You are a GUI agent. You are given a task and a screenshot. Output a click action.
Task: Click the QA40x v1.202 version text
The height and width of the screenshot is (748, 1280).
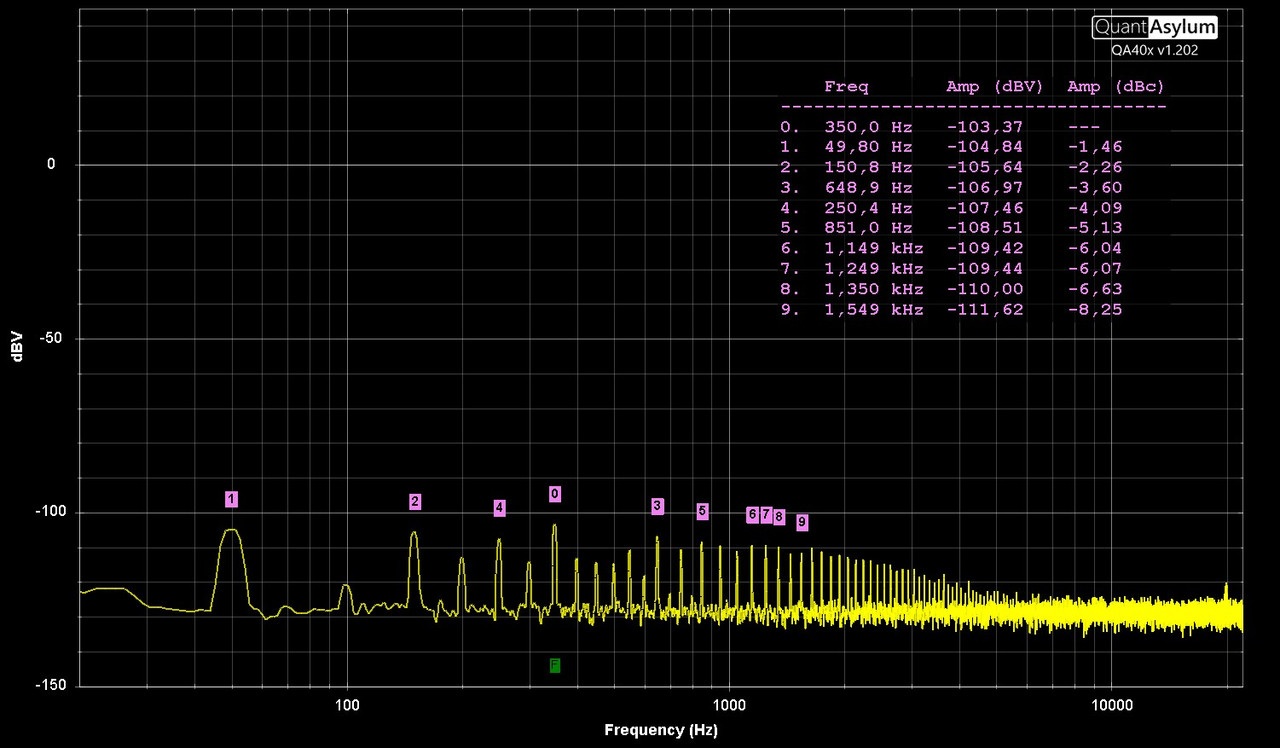point(1155,49)
